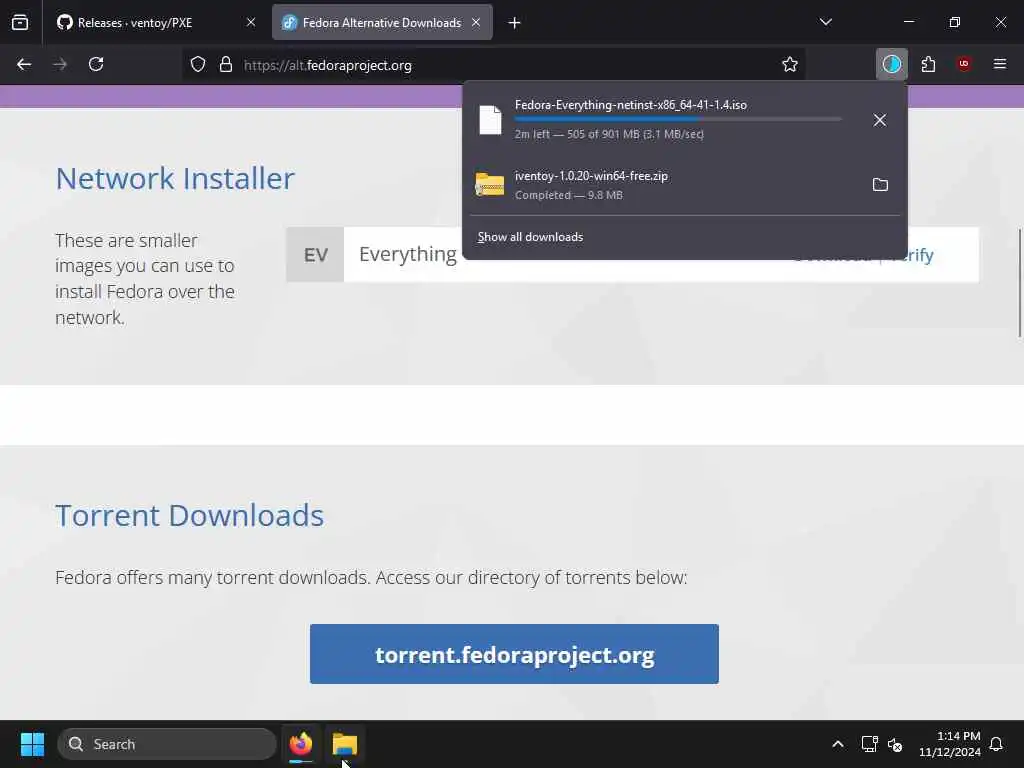The height and width of the screenshot is (768, 1024).
Task: Open the Firefox View tabs icon
Action: [20, 23]
